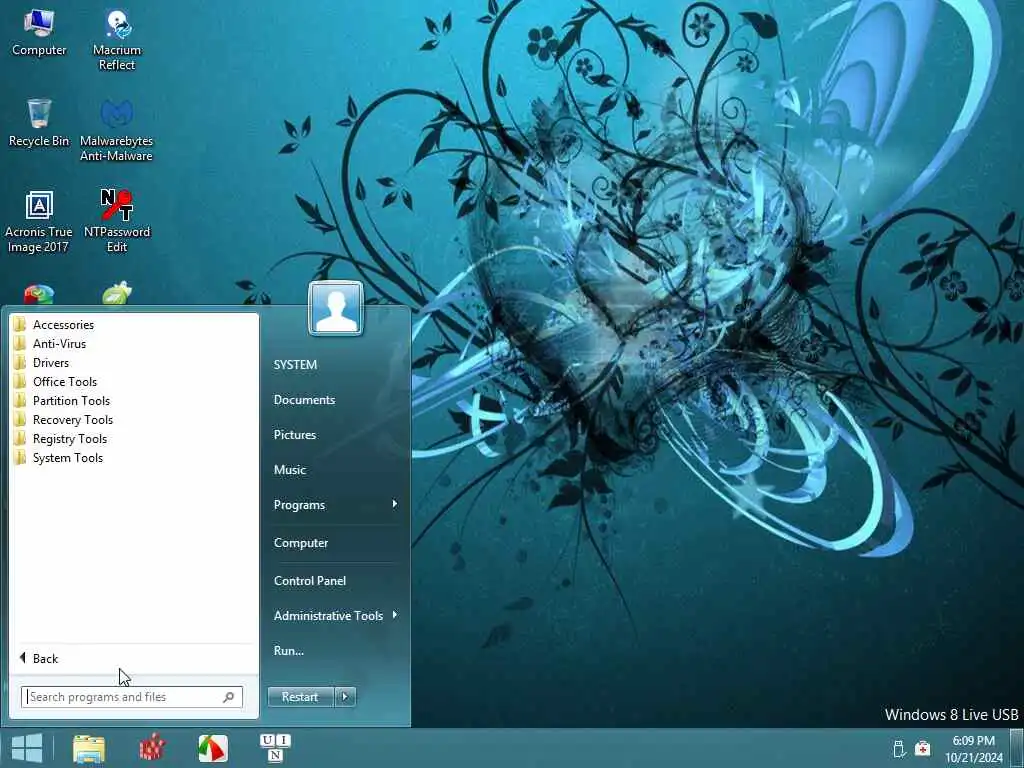The width and height of the screenshot is (1024, 768).
Task: Click the search magnifier icon
Action: click(x=229, y=697)
